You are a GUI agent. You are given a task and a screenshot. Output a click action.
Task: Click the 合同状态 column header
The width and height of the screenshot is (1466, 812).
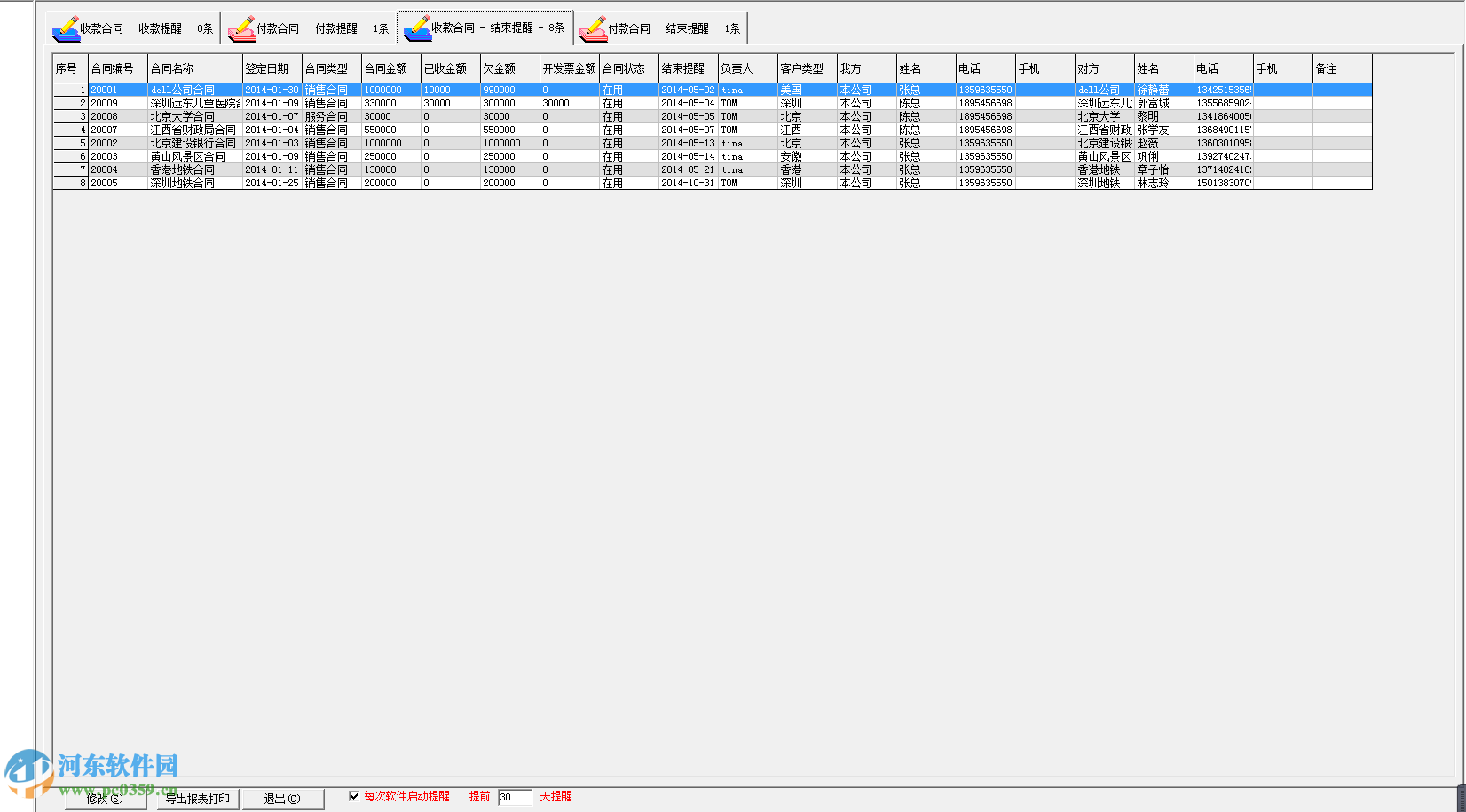(629, 68)
